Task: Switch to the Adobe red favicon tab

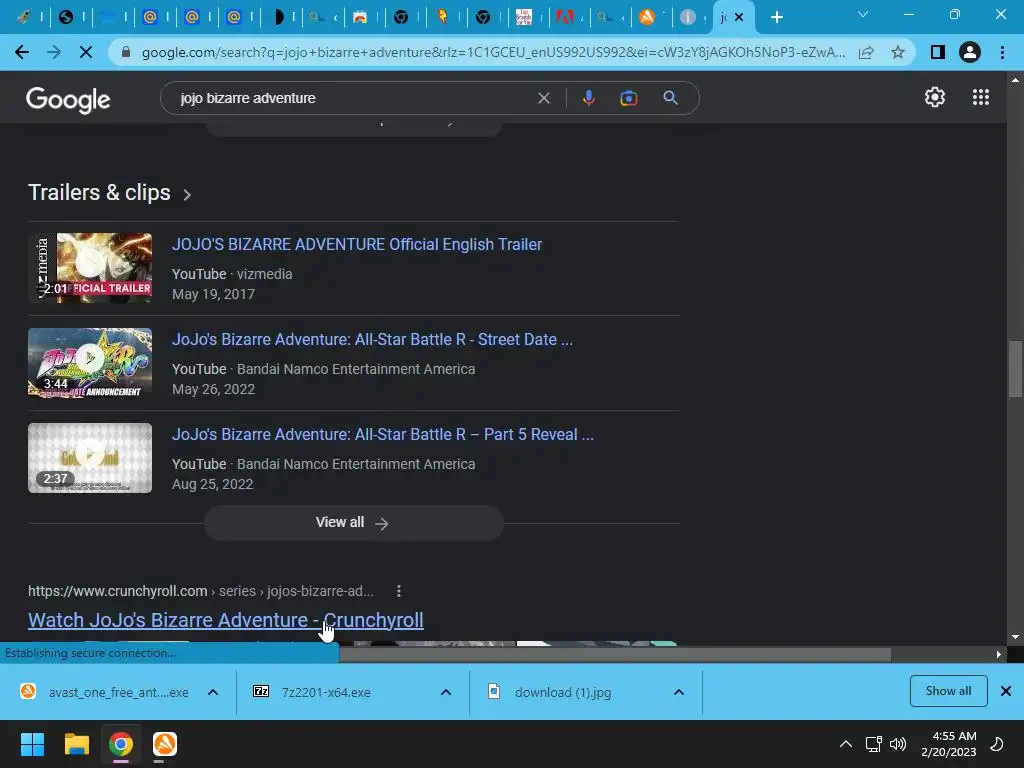Action: pyautogui.click(x=564, y=17)
